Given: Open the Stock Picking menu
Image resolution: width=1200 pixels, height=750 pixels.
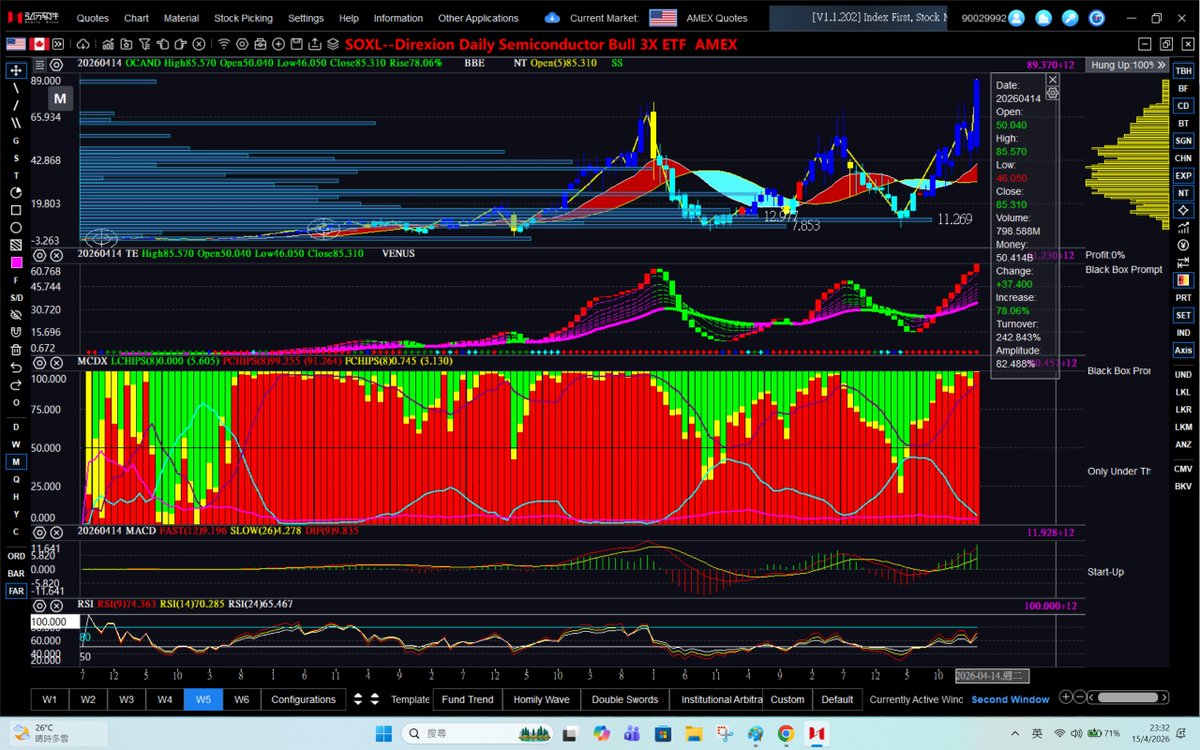Looking at the screenshot, I should pyautogui.click(x=242, y=18).
